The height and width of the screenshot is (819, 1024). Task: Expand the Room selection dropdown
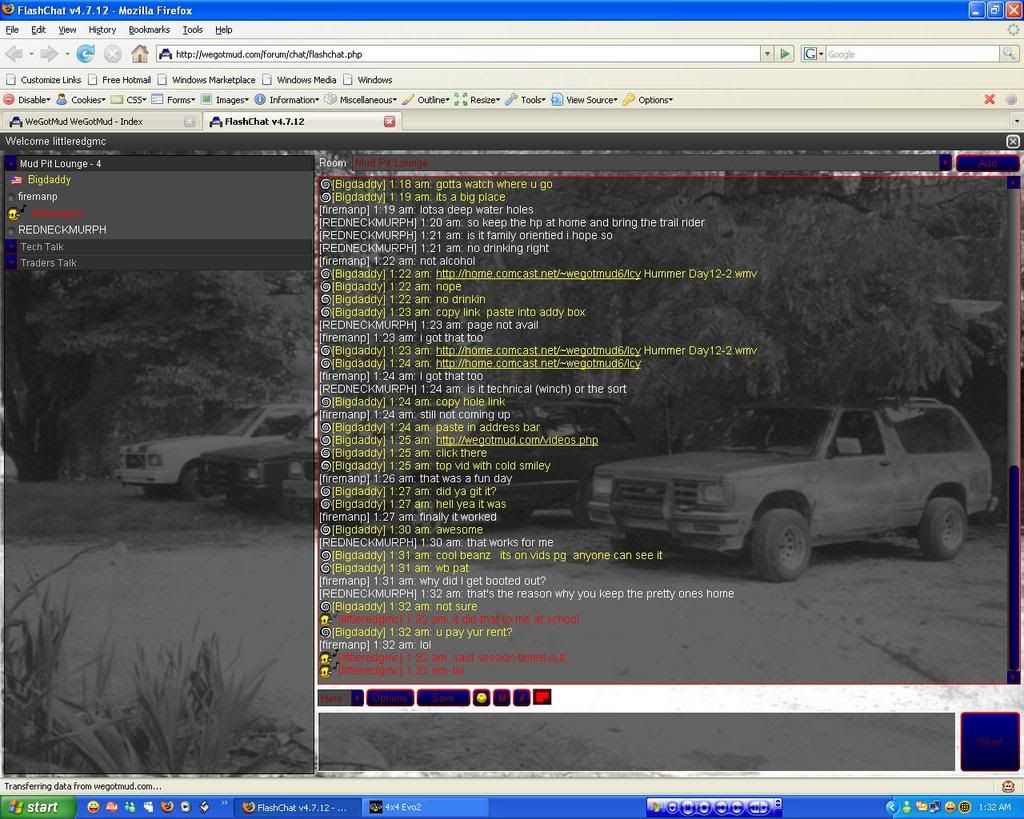click(945, 163)
